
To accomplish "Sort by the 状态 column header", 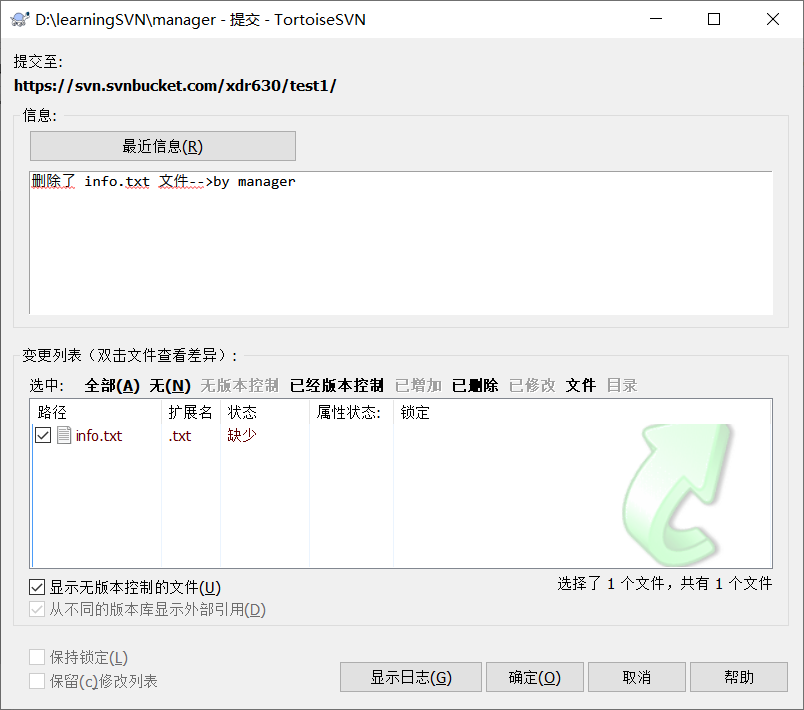I will pyautogui.click(x=236, y=411).
